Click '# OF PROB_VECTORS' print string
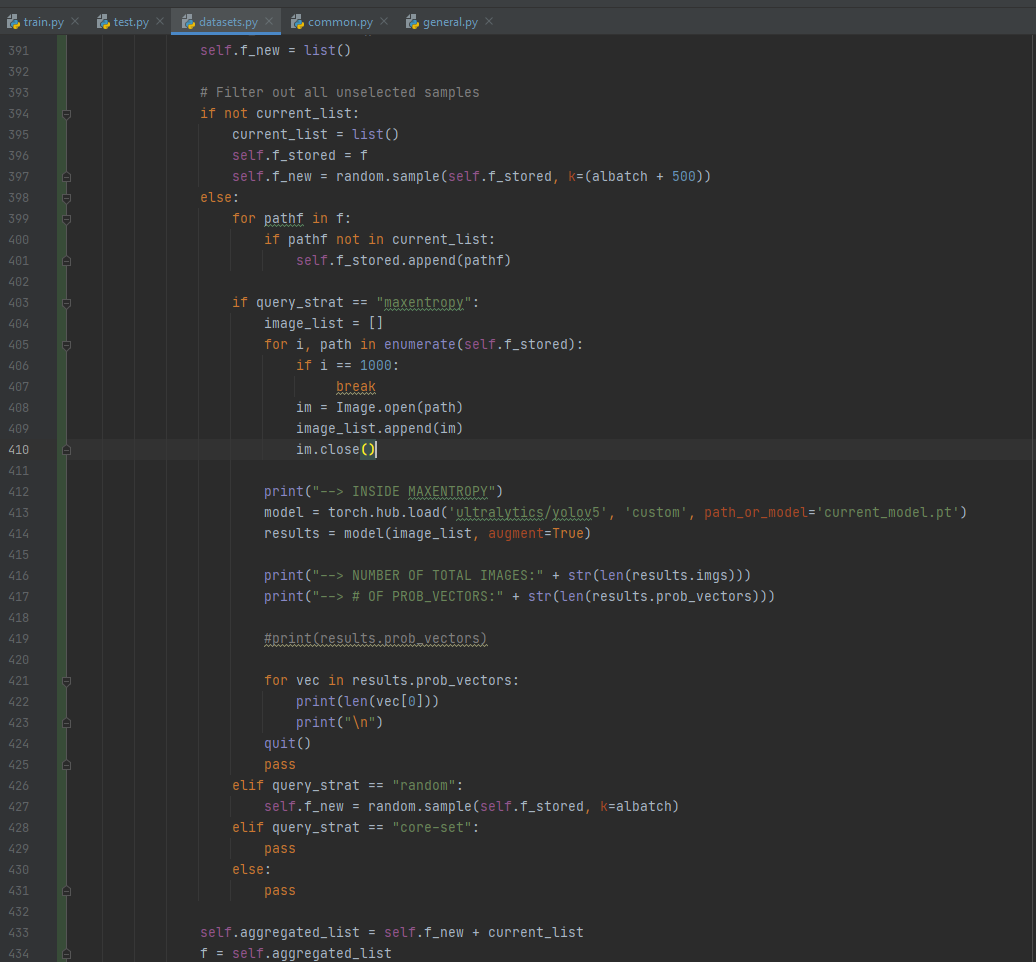The image size is (1036, 962). 423,597
